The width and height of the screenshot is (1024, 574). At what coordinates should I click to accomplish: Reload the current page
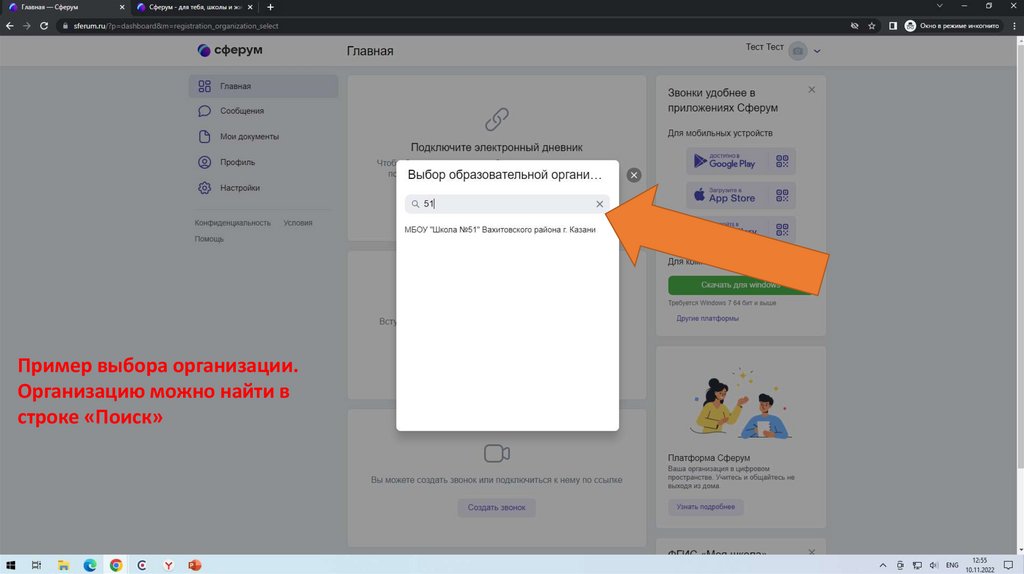point(44,26)
